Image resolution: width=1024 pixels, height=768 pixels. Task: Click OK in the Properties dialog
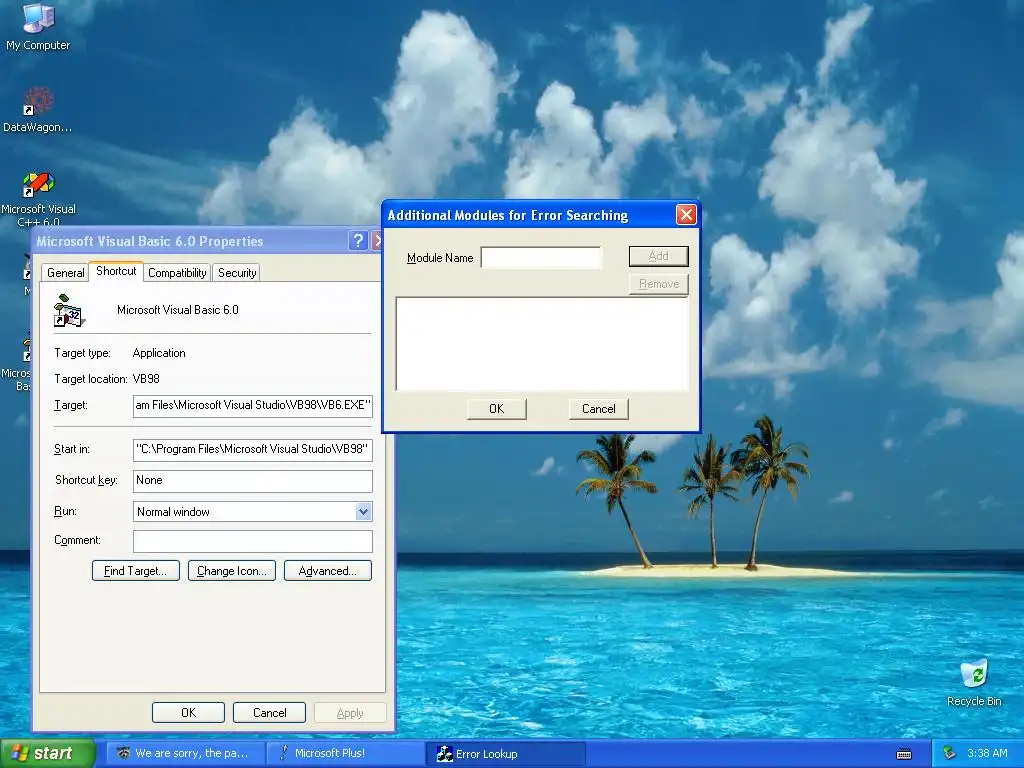coord(188,712)
